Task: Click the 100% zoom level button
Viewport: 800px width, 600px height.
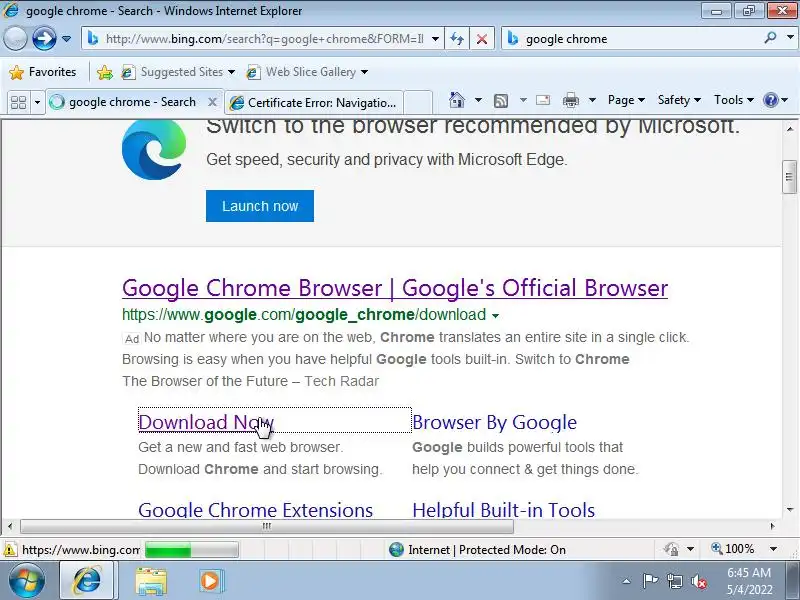Action: [733, 549]
